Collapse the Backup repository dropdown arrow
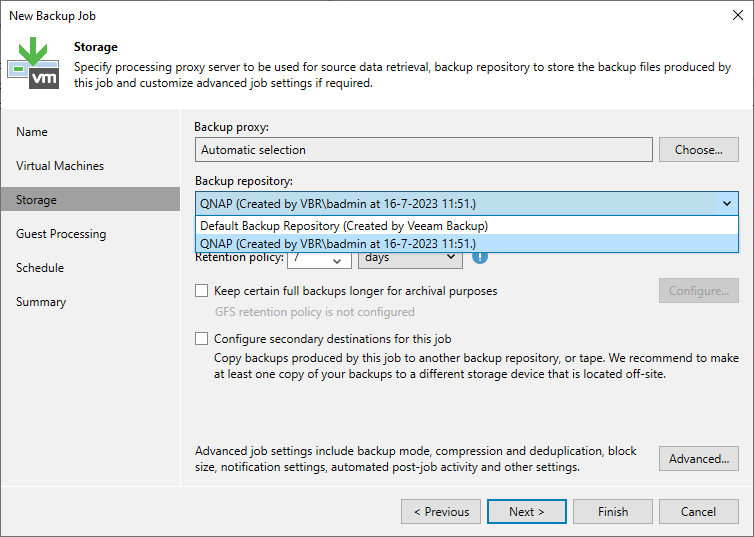Screen dimensions: 754x537 727,204
